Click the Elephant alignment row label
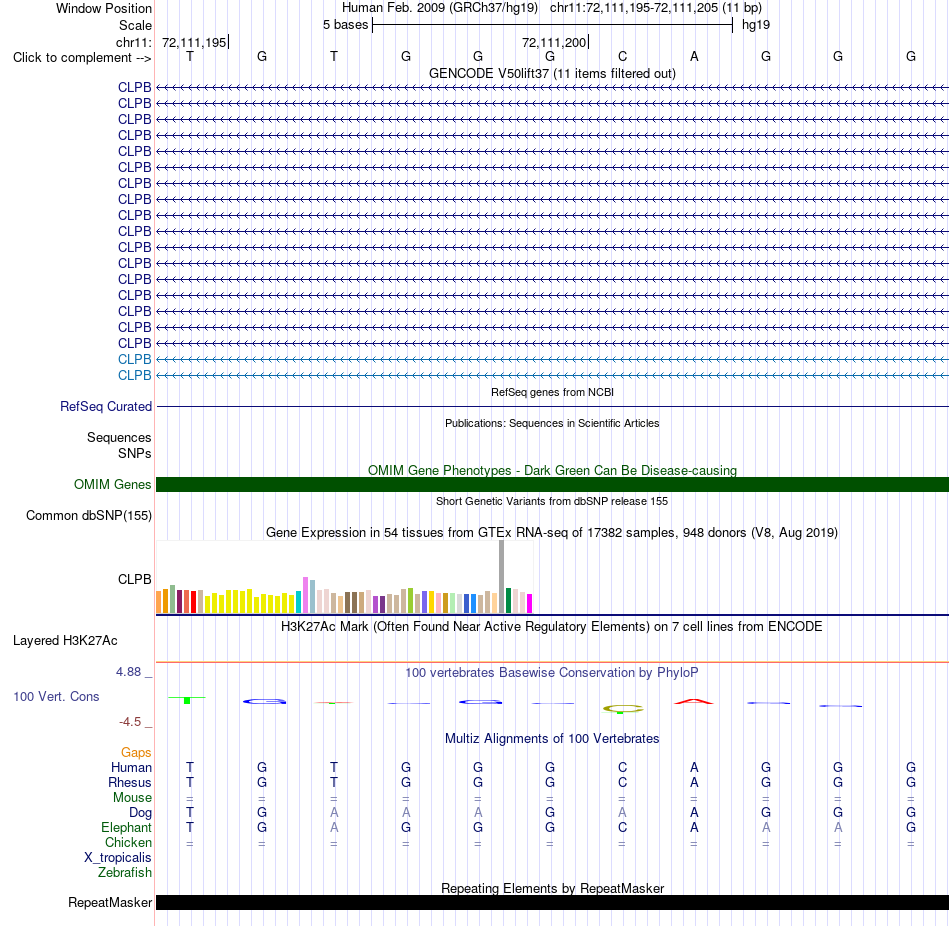Screen dimensions: 950x926 pyautogui.click(x=127, y=827)
